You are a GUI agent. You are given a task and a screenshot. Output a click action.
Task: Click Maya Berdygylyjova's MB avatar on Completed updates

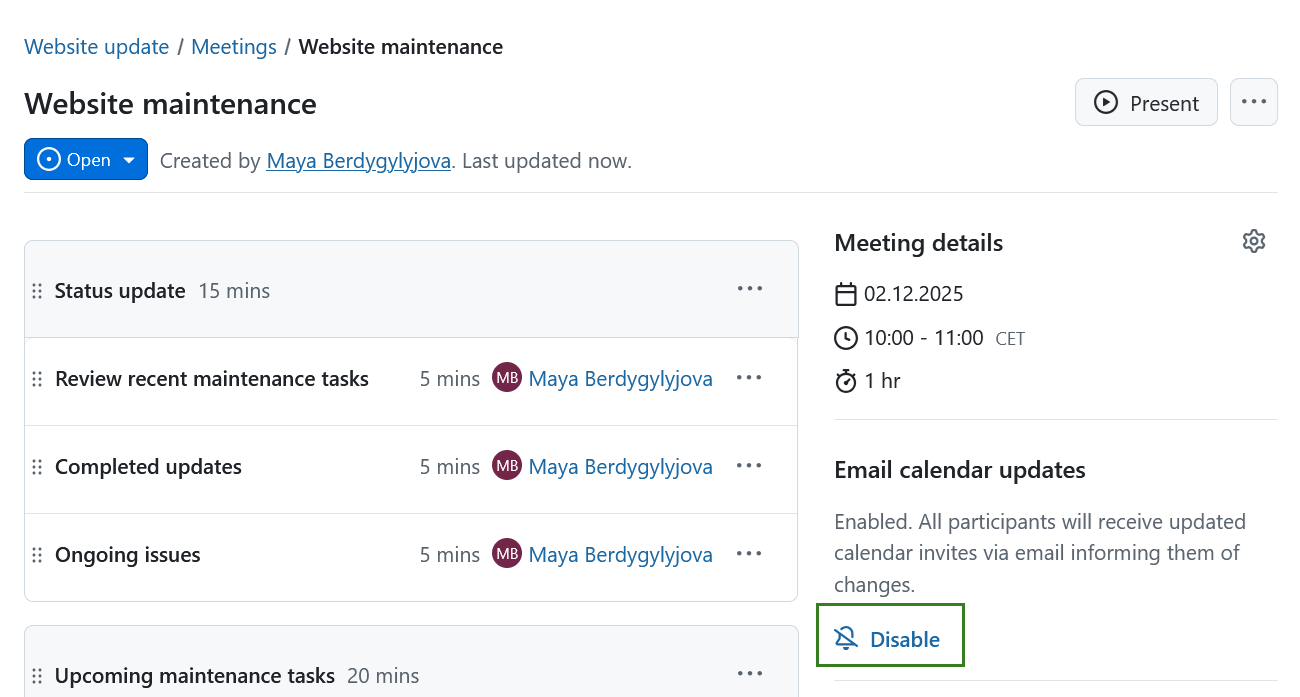pyautogui.click(x=507, y=465)
